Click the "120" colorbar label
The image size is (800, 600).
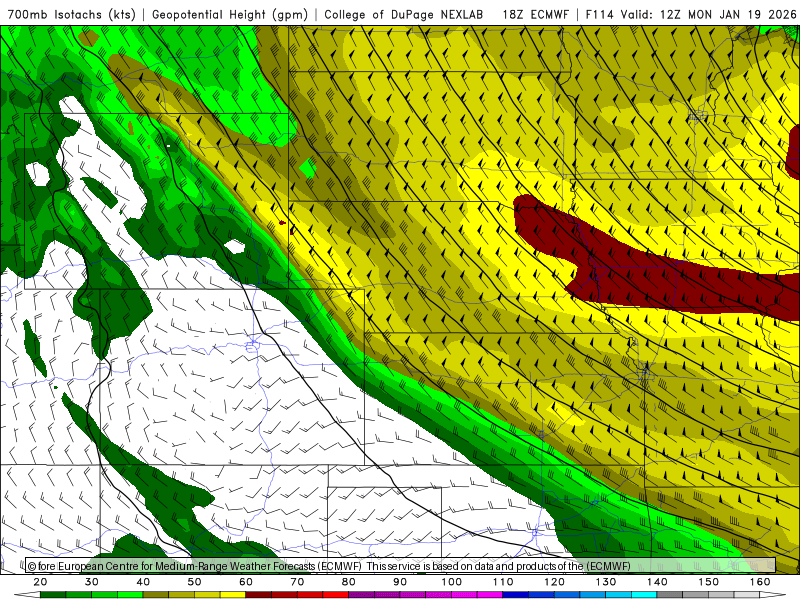pyautogui.click(x=554, y=582)
